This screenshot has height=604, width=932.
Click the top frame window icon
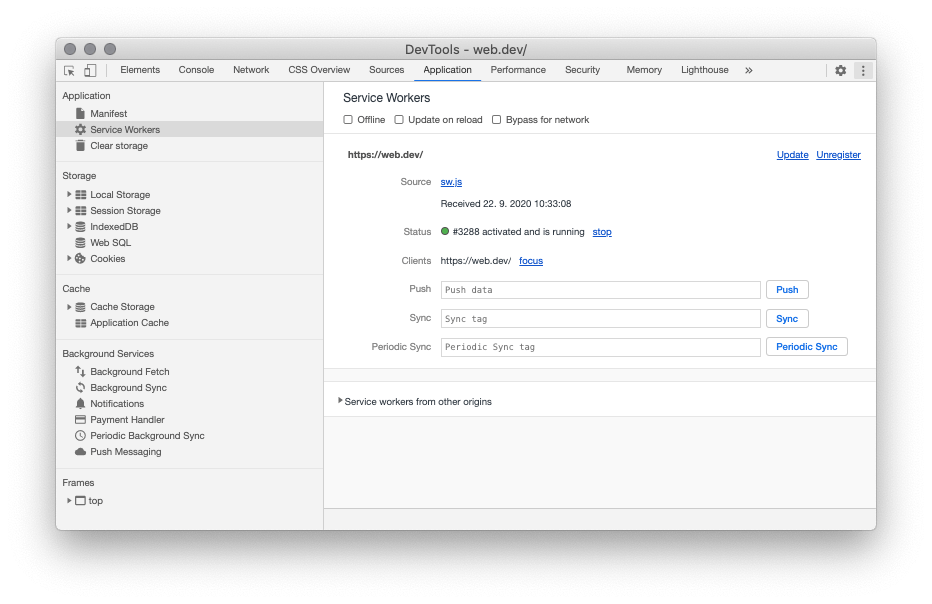tap(80, 501)
